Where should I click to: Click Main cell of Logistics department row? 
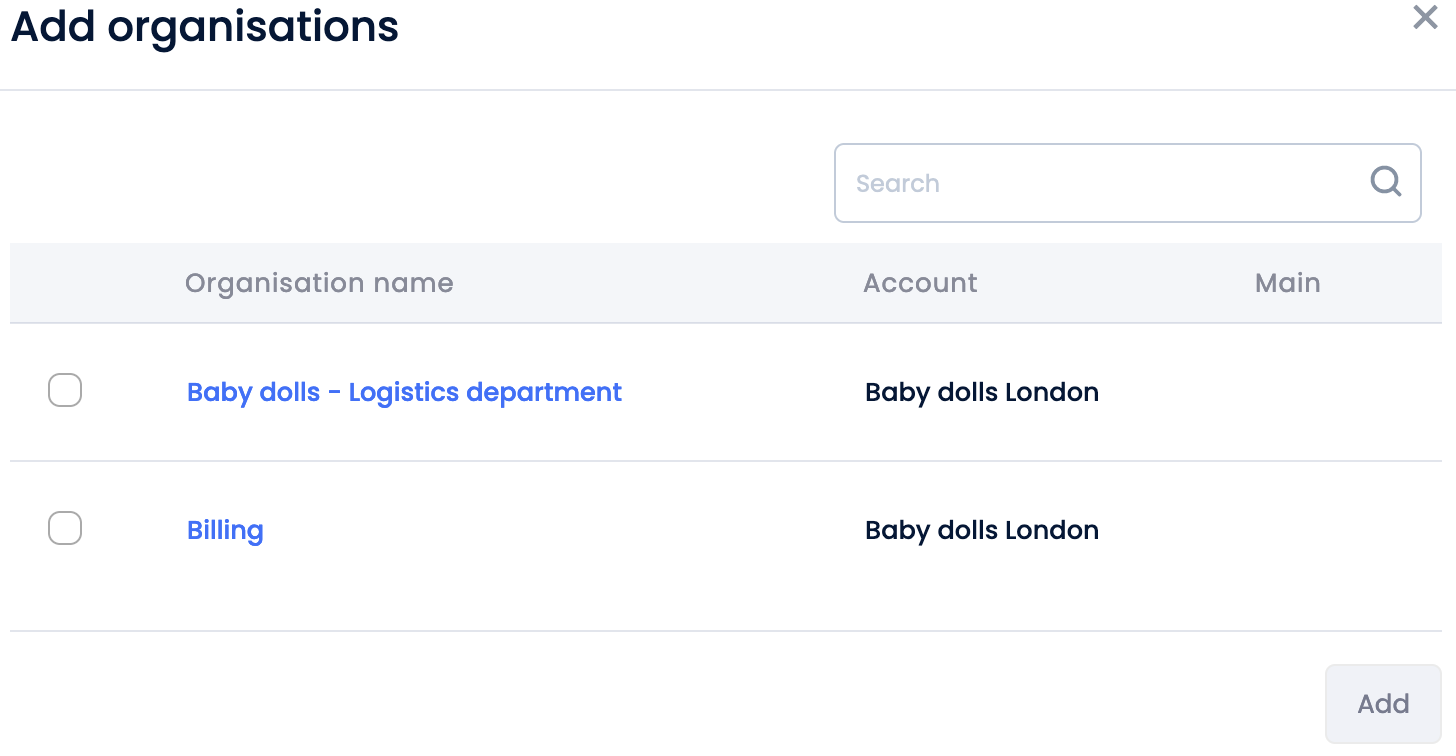pyautogui.click(x=1287, y=392)
